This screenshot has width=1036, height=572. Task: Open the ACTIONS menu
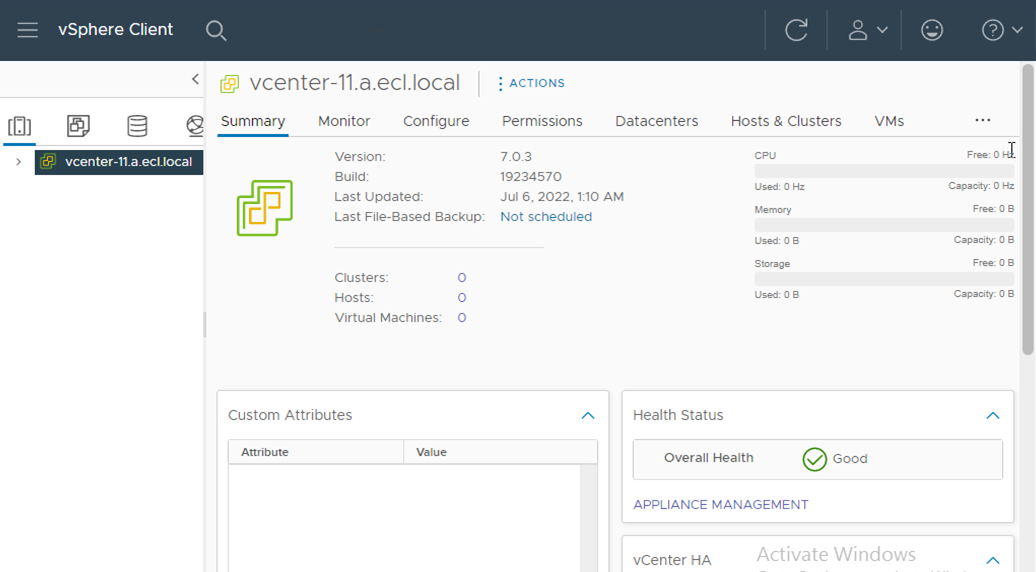pos(531,83)
